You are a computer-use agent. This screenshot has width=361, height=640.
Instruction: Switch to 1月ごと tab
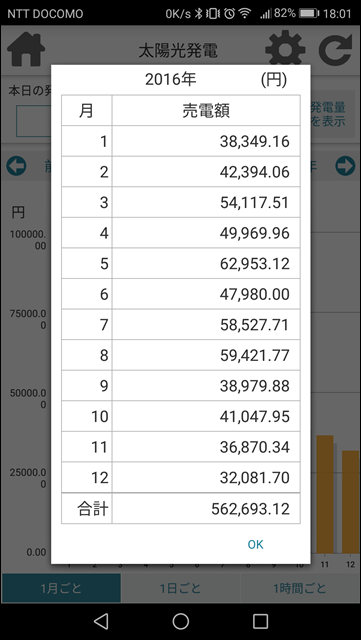pos(61,588)
